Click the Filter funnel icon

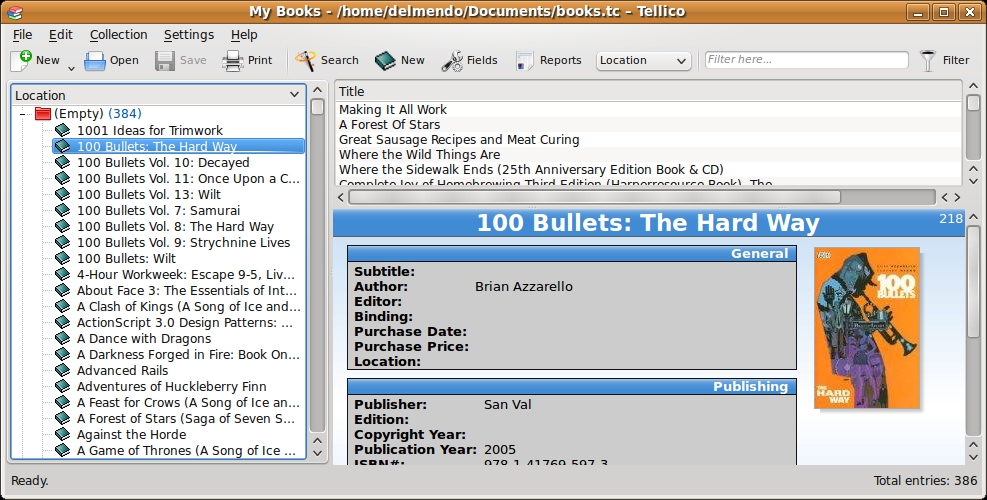click(929, 60)
